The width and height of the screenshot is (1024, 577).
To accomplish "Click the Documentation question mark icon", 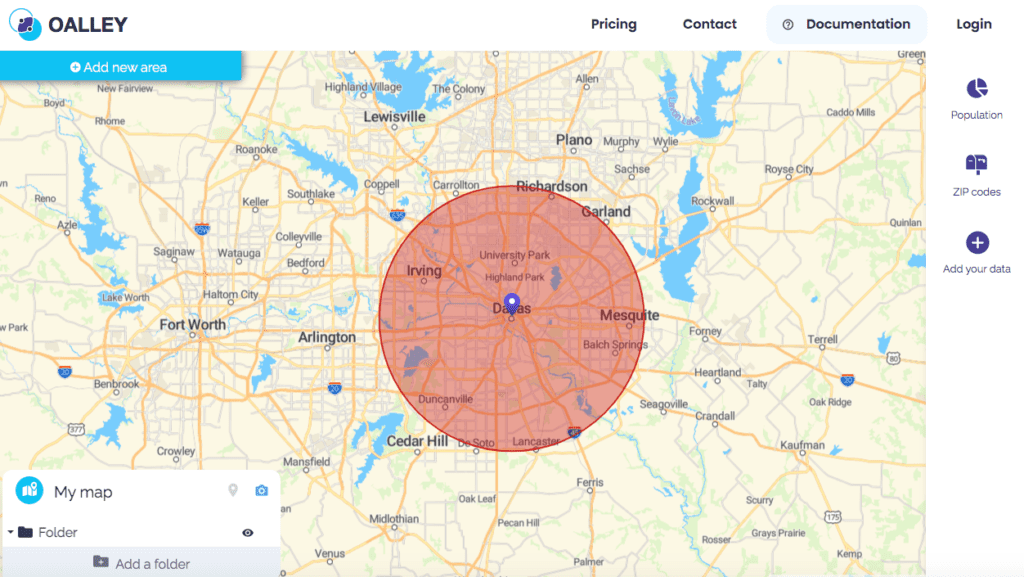I will coord(790,24).
